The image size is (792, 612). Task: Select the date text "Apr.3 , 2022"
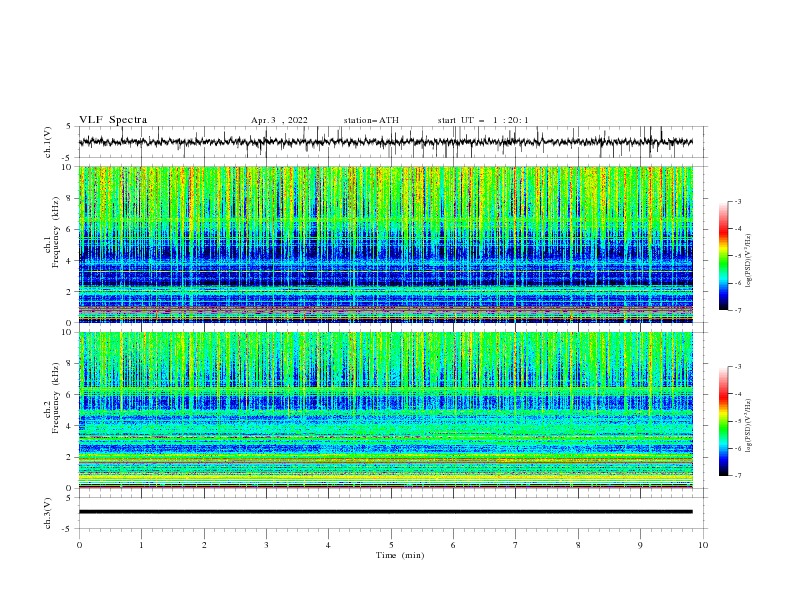point(279,120)
